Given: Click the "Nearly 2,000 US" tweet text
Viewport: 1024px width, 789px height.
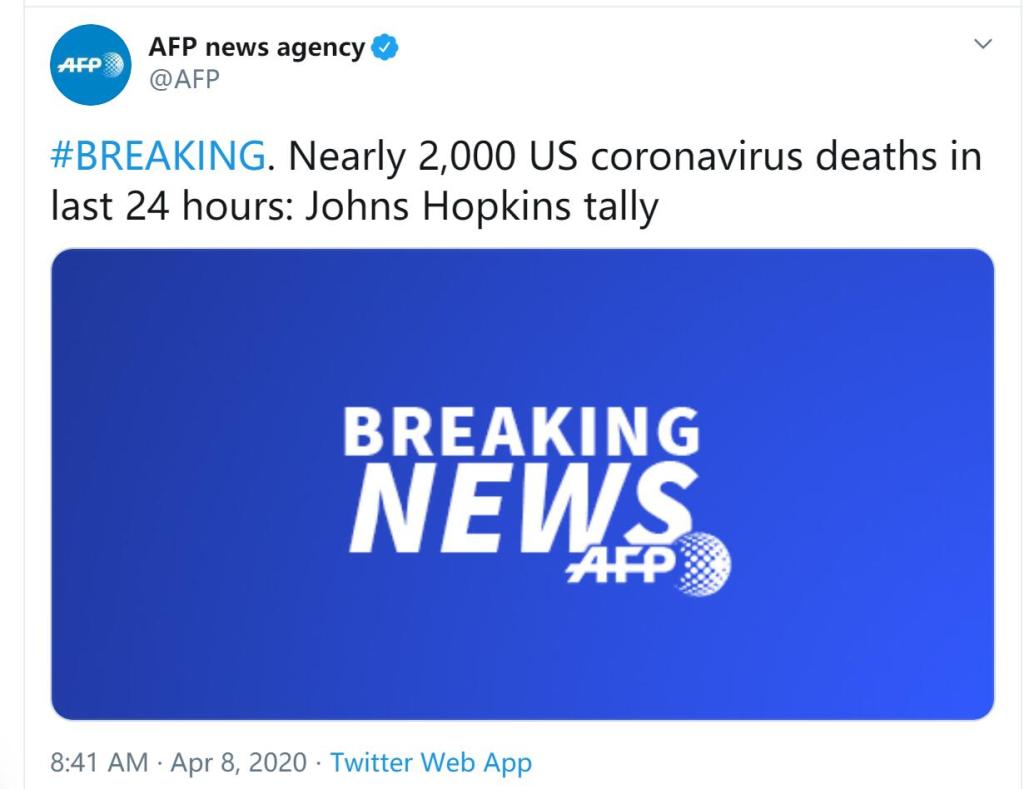Looking at the screenshot, I should pyautogui.click(x=432, y=157).
